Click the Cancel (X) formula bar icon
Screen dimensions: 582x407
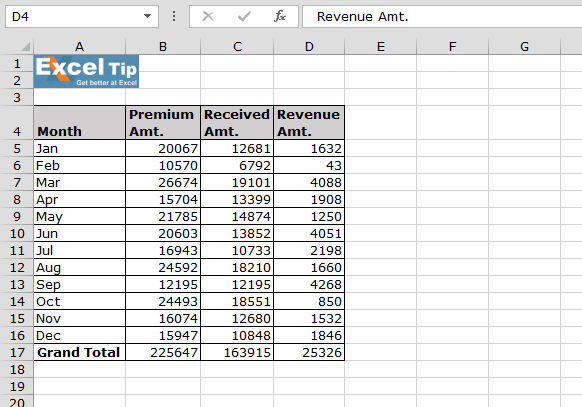(208, 16)
